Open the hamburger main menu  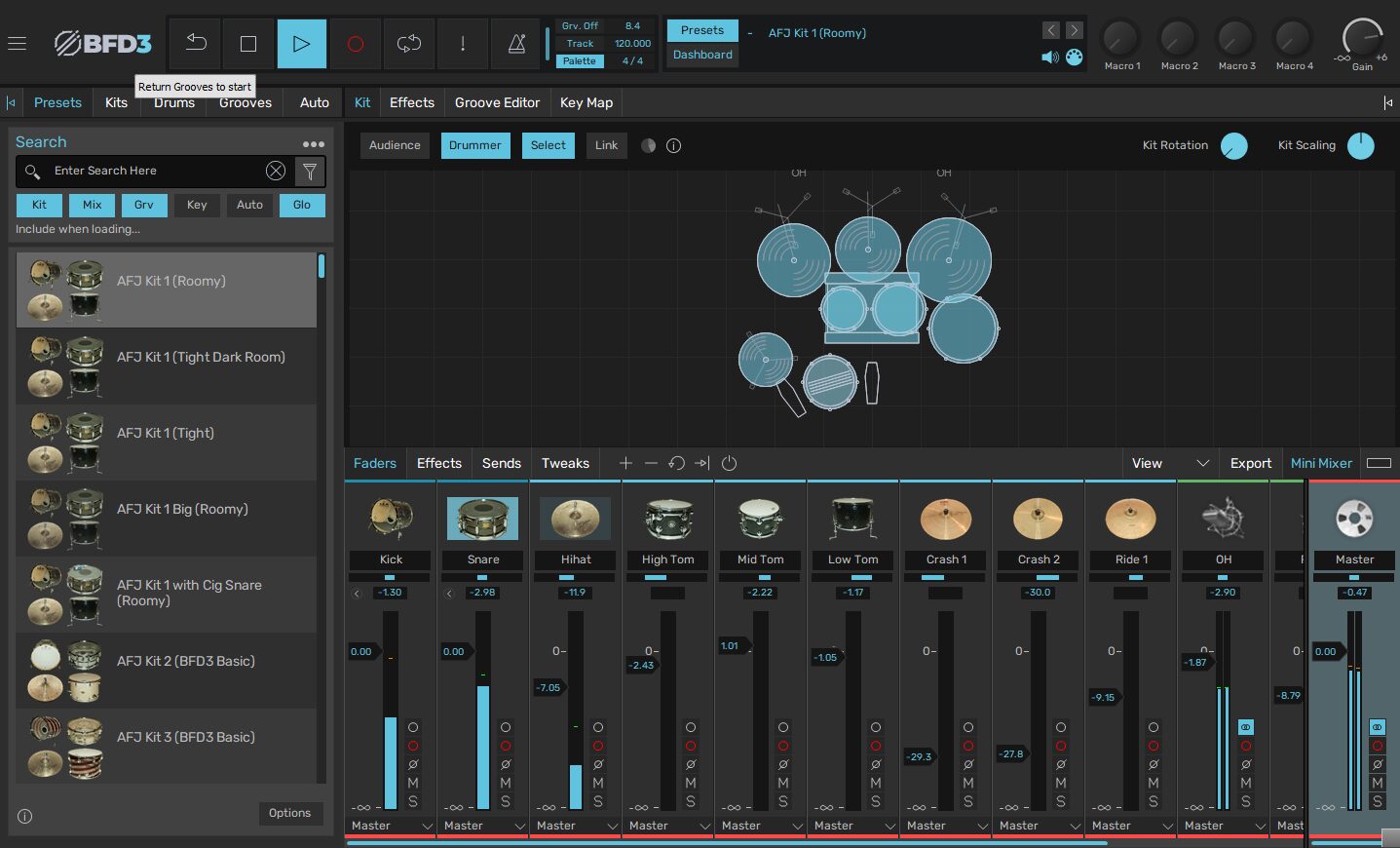pyautogui.click(x=17, y=43)
